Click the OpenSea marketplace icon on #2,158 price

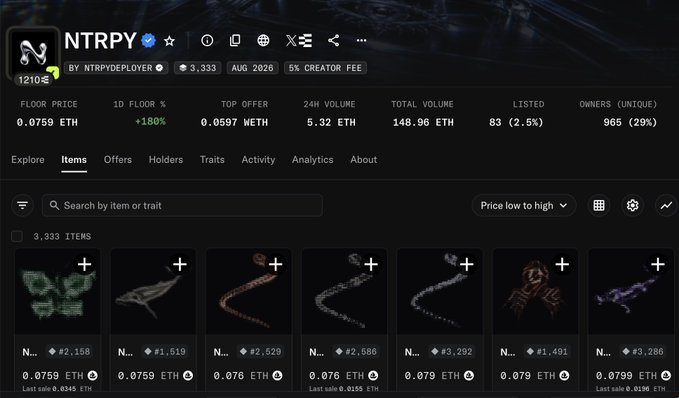coord(92,375)
